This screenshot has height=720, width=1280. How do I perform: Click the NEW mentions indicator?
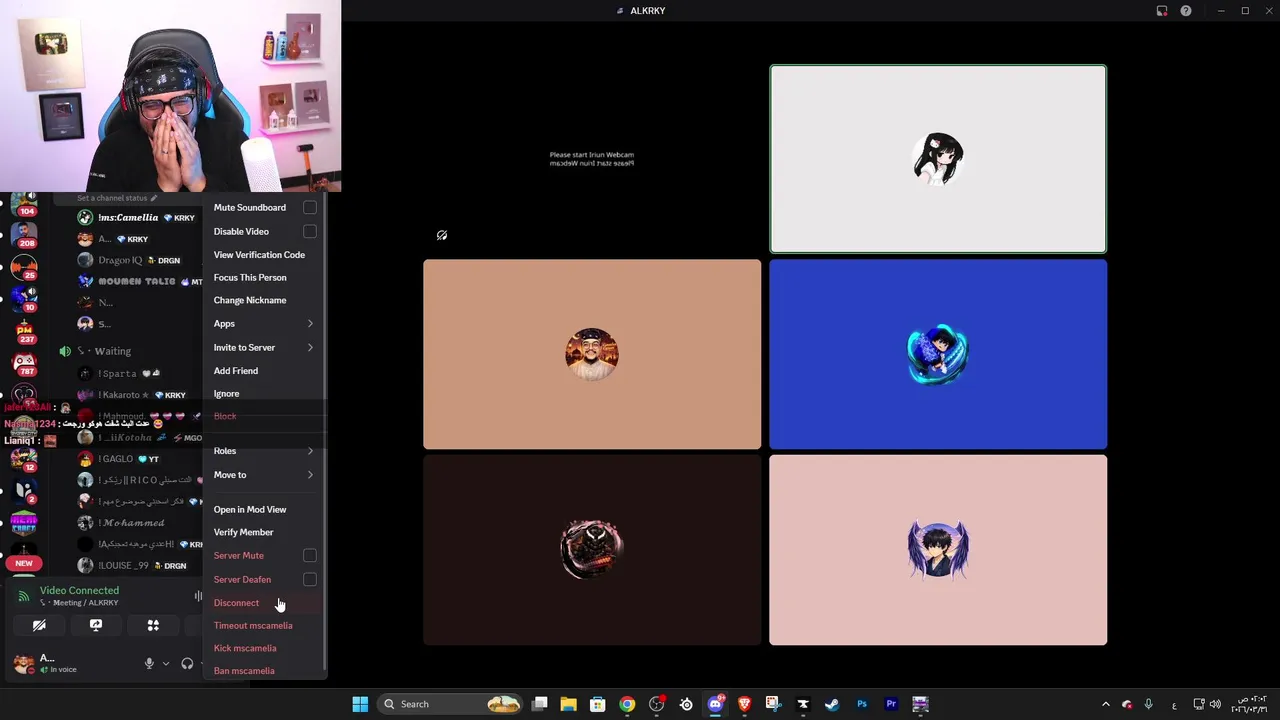(24, 564)
